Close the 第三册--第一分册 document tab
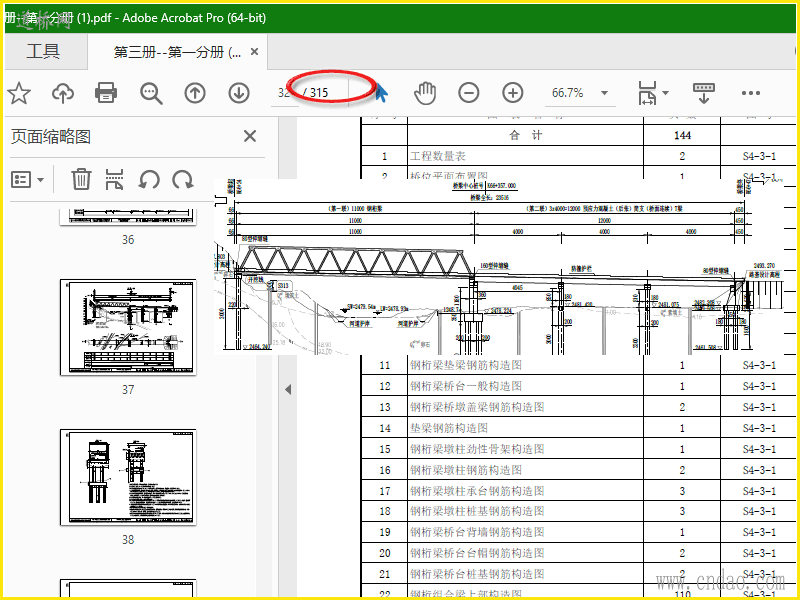800x600 pixels. 255,52
